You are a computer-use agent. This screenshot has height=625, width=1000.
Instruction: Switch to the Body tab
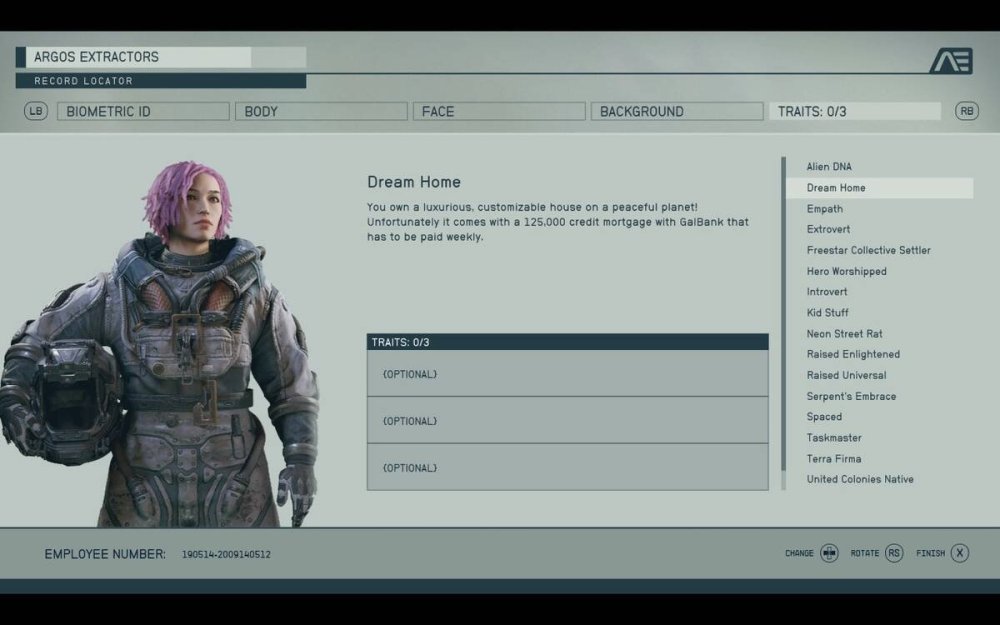coord(321,111)
